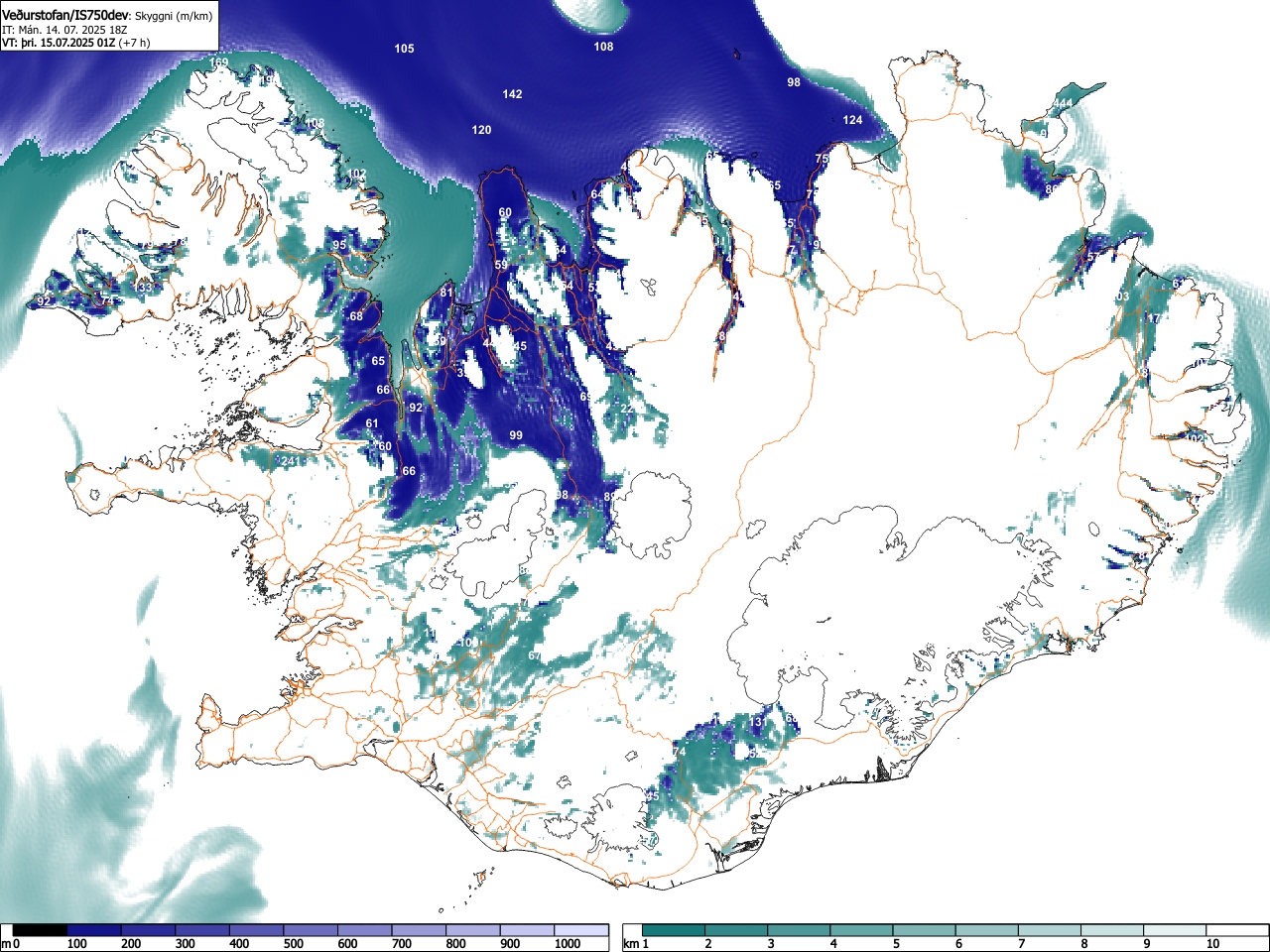1270x952 pixels.
Task: Click the darkest blue swatch after 100 m
Action: 94,930
